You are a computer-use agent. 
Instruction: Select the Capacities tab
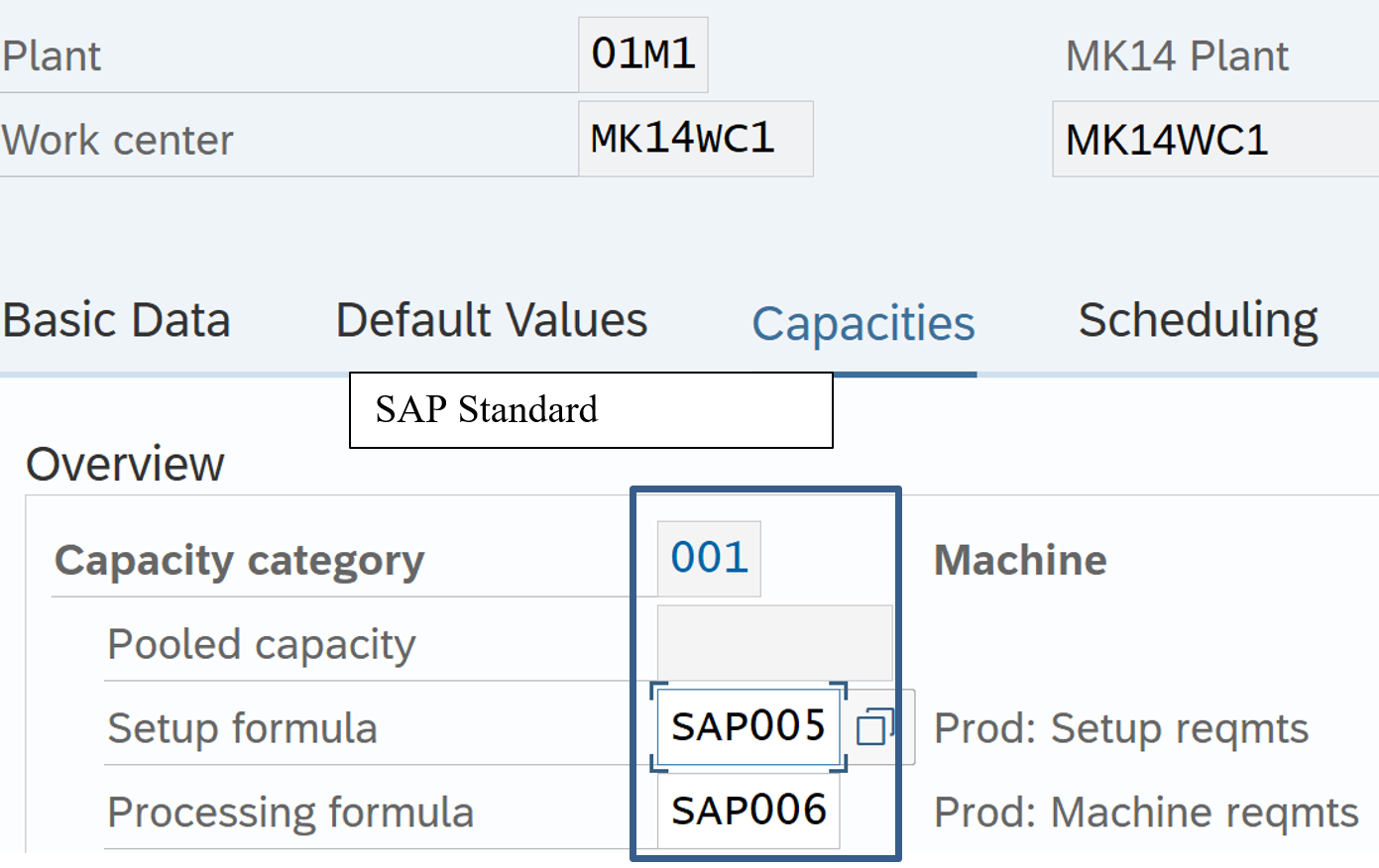(862, 324)
